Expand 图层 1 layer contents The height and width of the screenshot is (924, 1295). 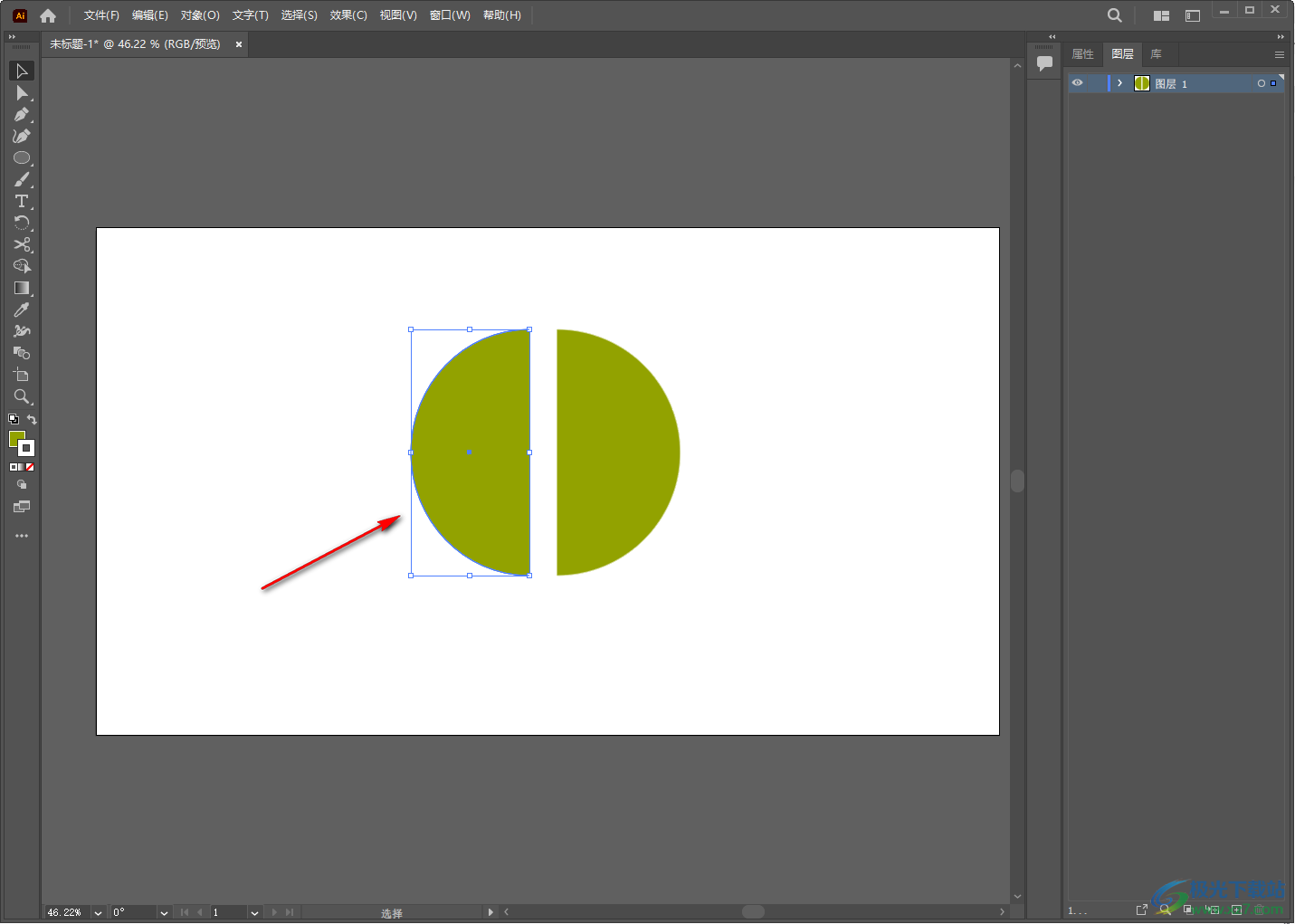coord(1119,83)
